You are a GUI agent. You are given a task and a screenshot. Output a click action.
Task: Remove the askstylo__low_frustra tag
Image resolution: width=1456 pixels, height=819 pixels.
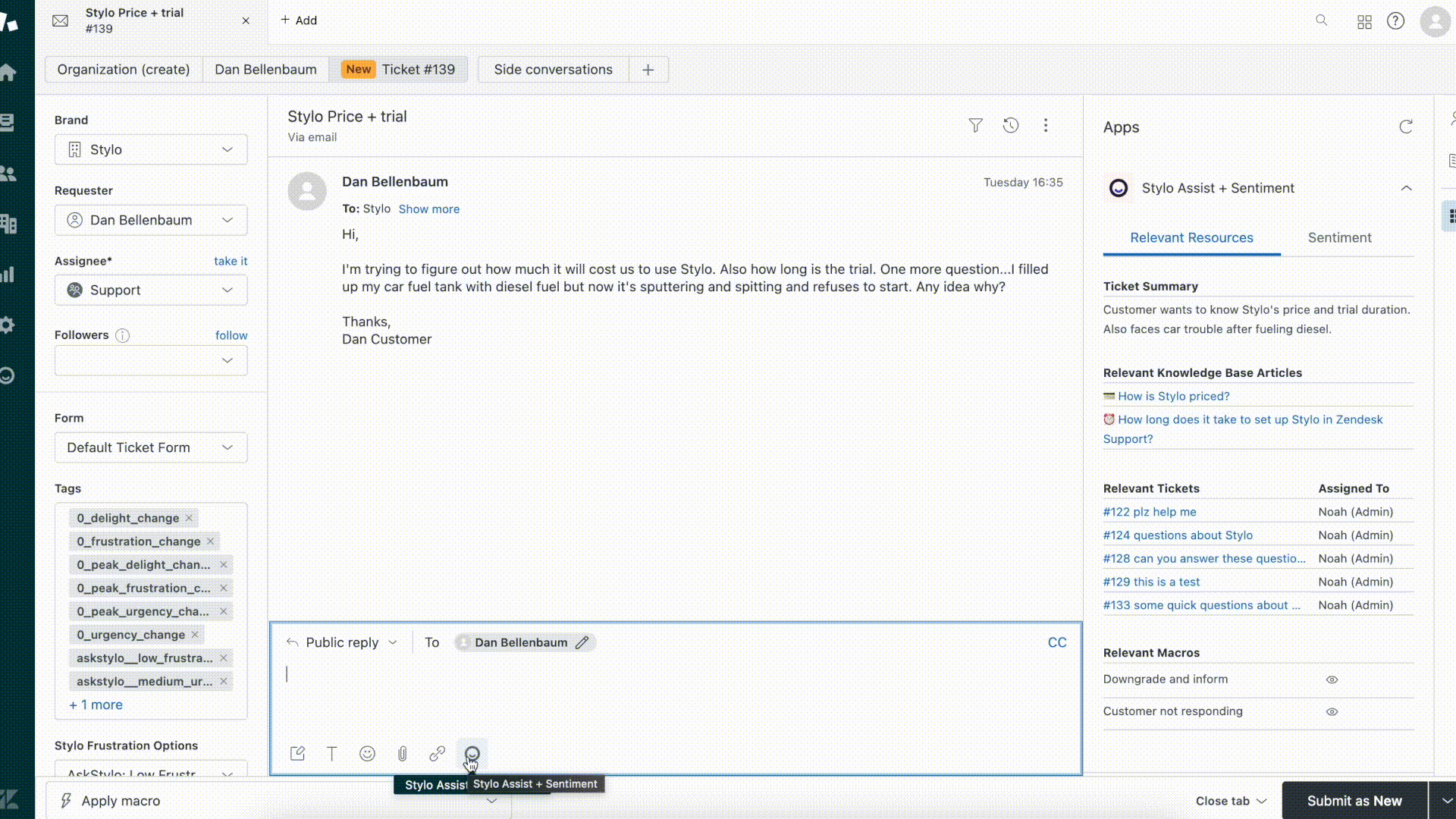224,658
